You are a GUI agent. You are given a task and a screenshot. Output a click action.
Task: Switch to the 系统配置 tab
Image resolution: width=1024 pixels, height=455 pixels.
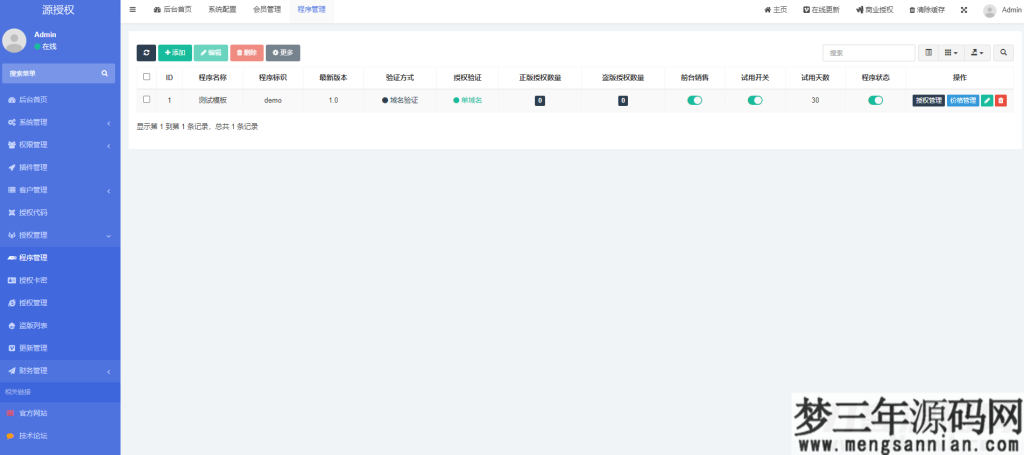[x=222, y=10]
